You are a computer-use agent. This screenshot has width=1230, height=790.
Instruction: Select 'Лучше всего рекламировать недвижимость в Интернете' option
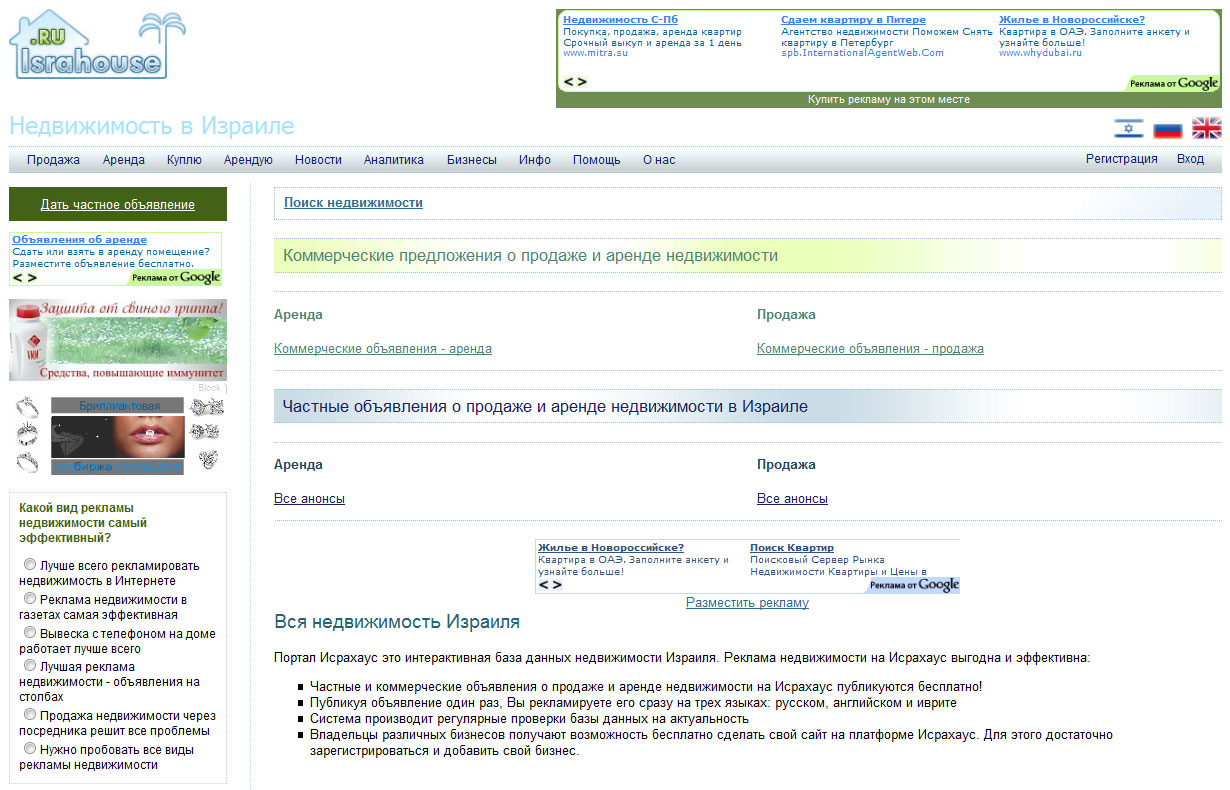(x=30, y=564)
